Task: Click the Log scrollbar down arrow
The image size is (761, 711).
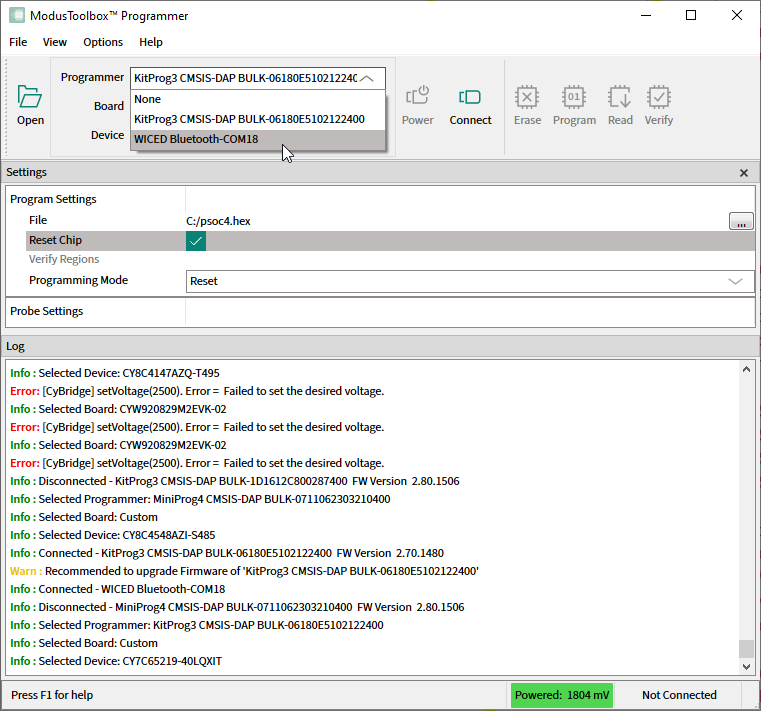Action: pos(746,667)
